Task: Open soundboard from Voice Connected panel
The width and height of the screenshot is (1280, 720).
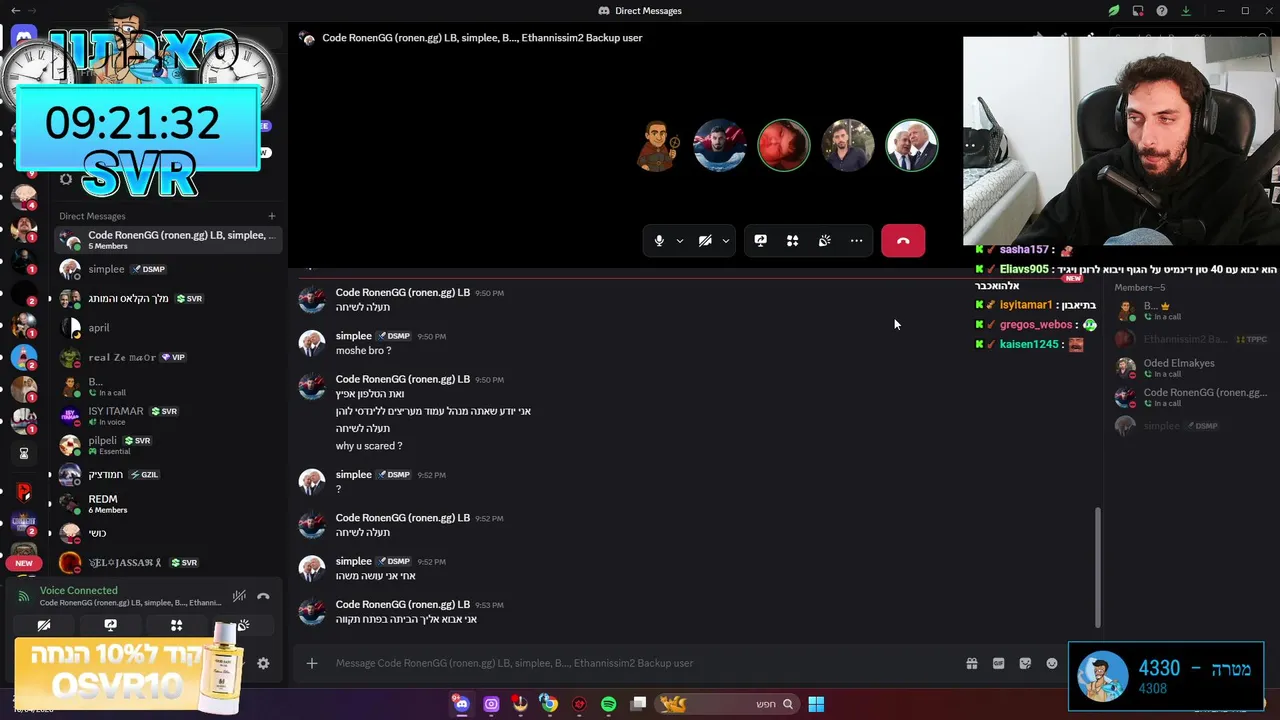Action: click(x=243, y=625)
